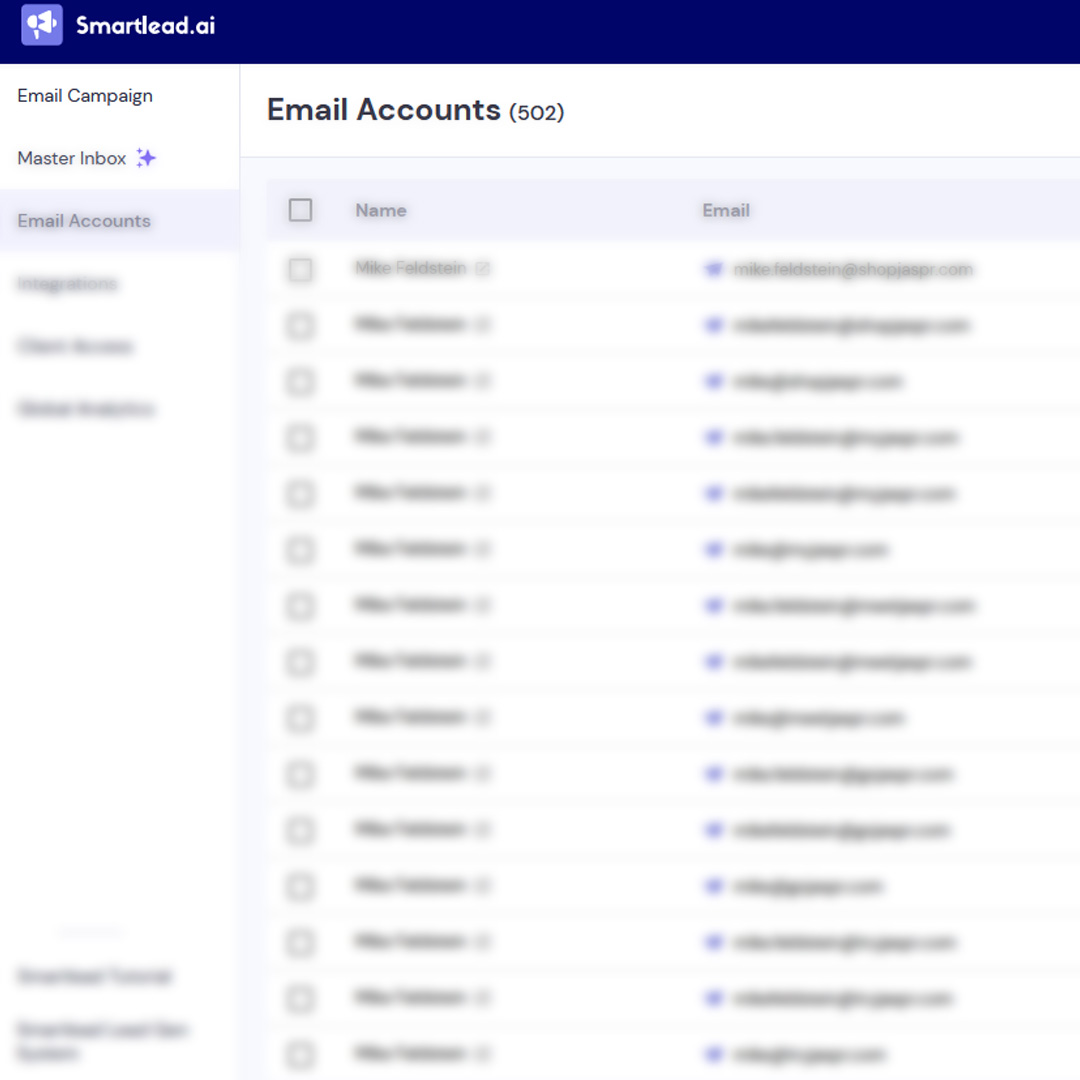Viewport: 1080px width, 1080px height.
Task: Click the Smartlead.ai logo icon
Action: point(41,24)
